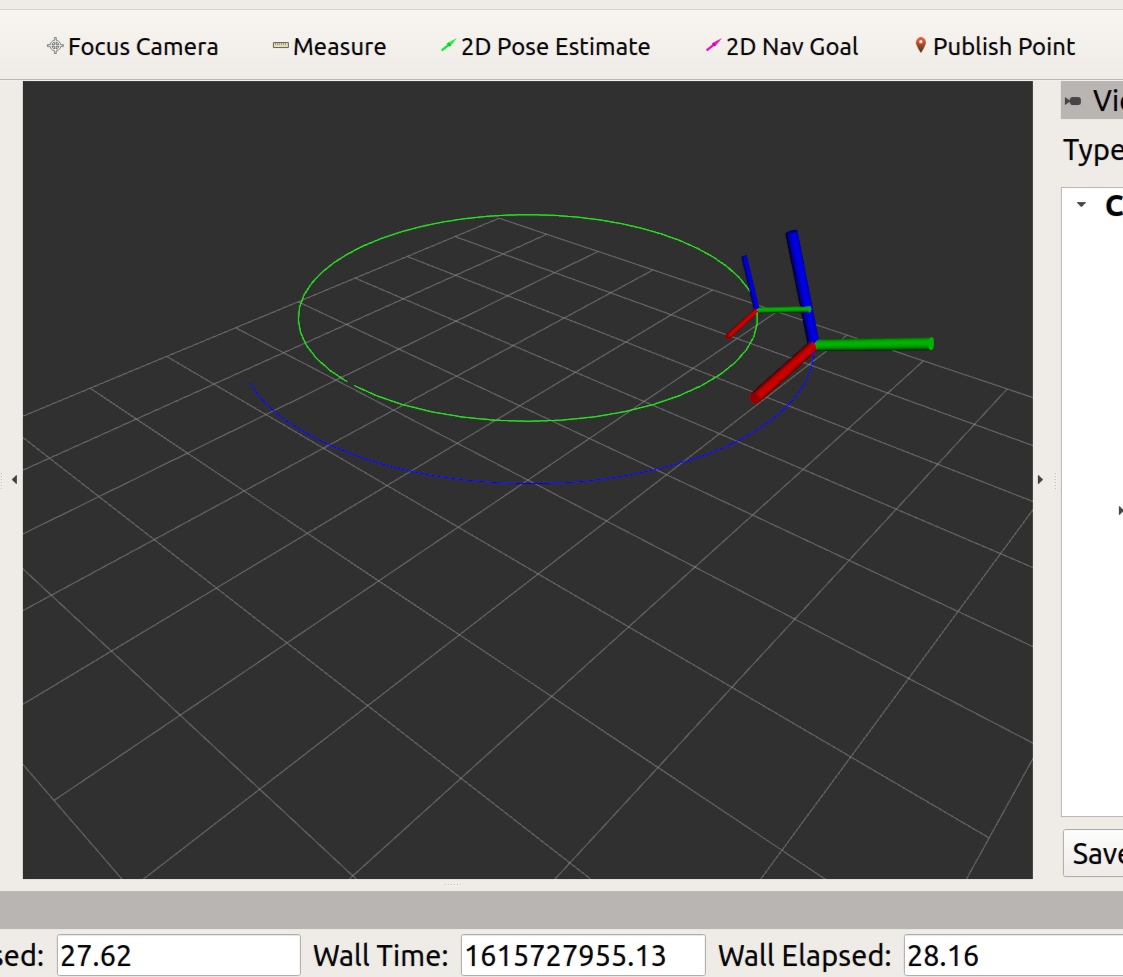Click the Save button in Views panel
The height and width of the screenshot is (977, 1123).
[1094, 854]
